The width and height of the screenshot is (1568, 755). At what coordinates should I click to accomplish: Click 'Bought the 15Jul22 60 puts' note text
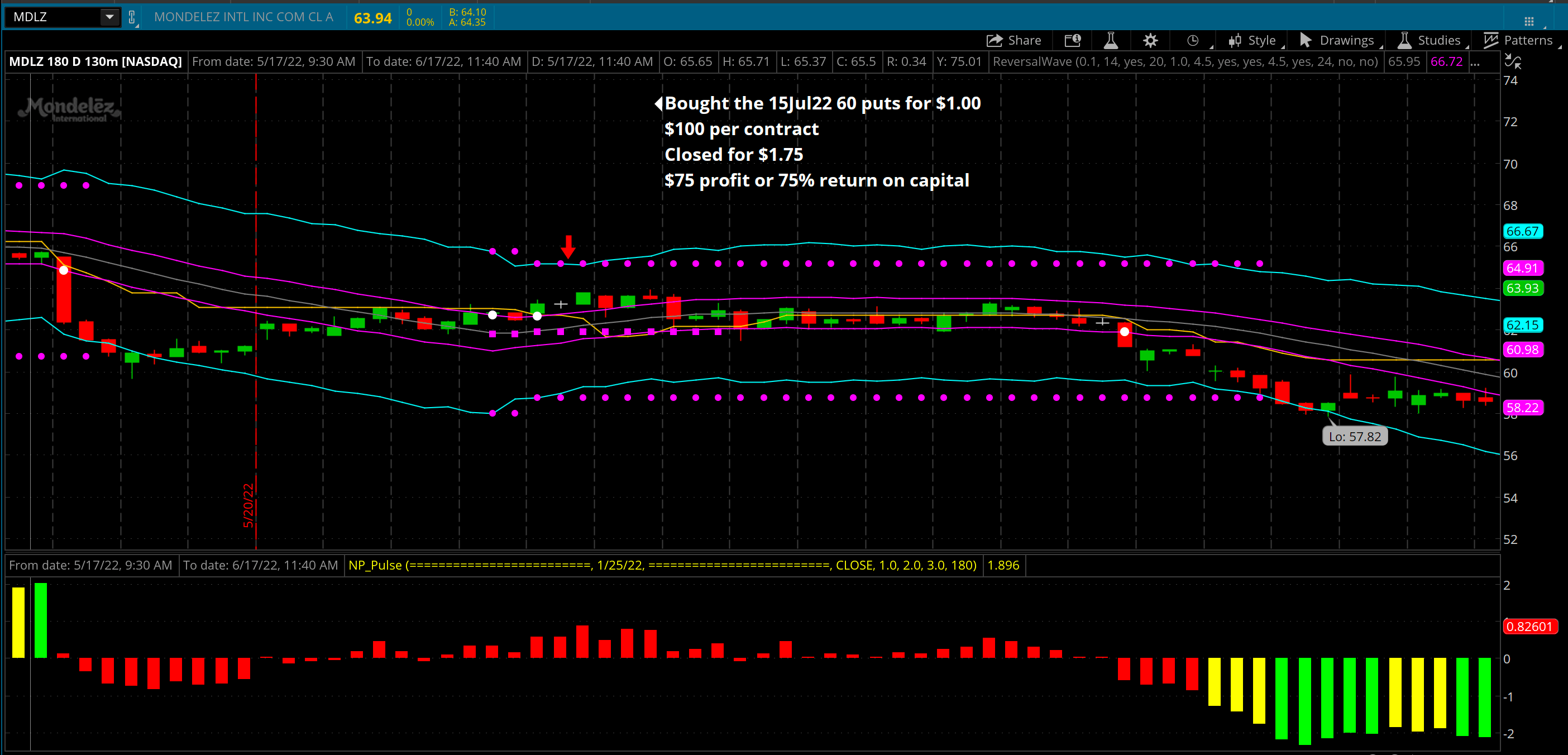823,103
